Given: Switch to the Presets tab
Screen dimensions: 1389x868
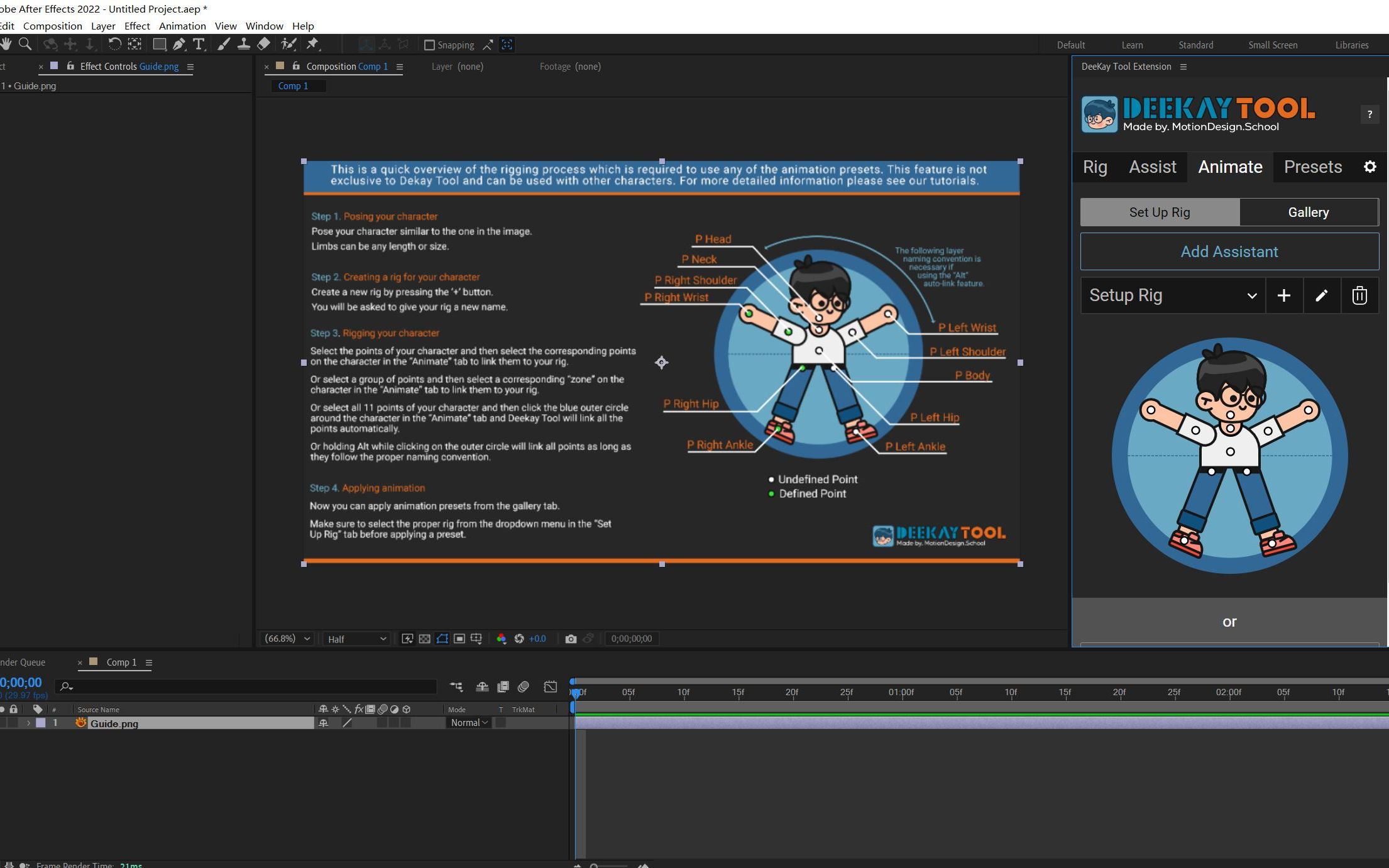Looking at the screenshot, I should pyautogui.click(x=1312, y=167).
